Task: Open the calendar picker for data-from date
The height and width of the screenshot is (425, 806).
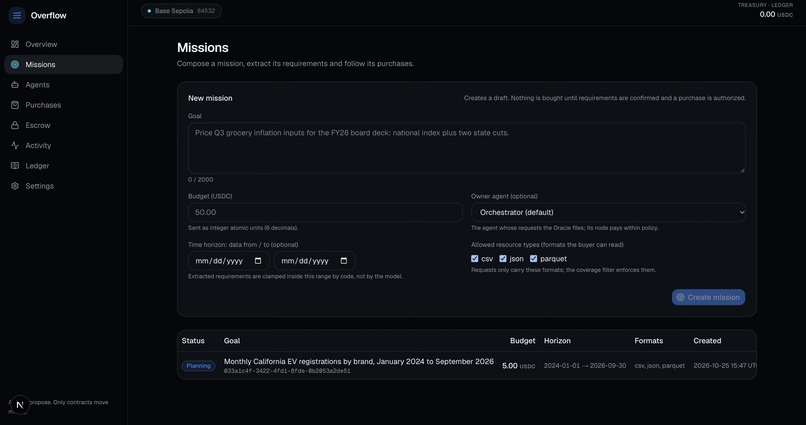Action: pyautogui.click(x=258, y=261)
